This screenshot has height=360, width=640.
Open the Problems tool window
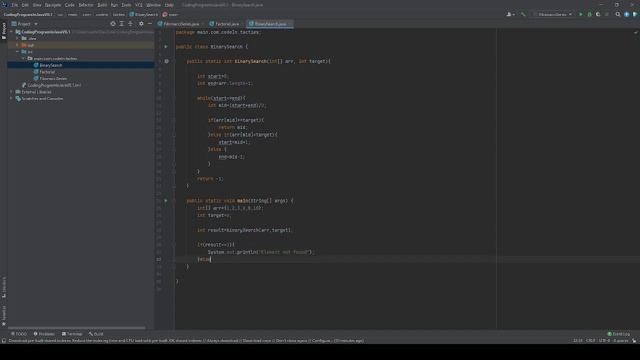[x=44, y=334]
